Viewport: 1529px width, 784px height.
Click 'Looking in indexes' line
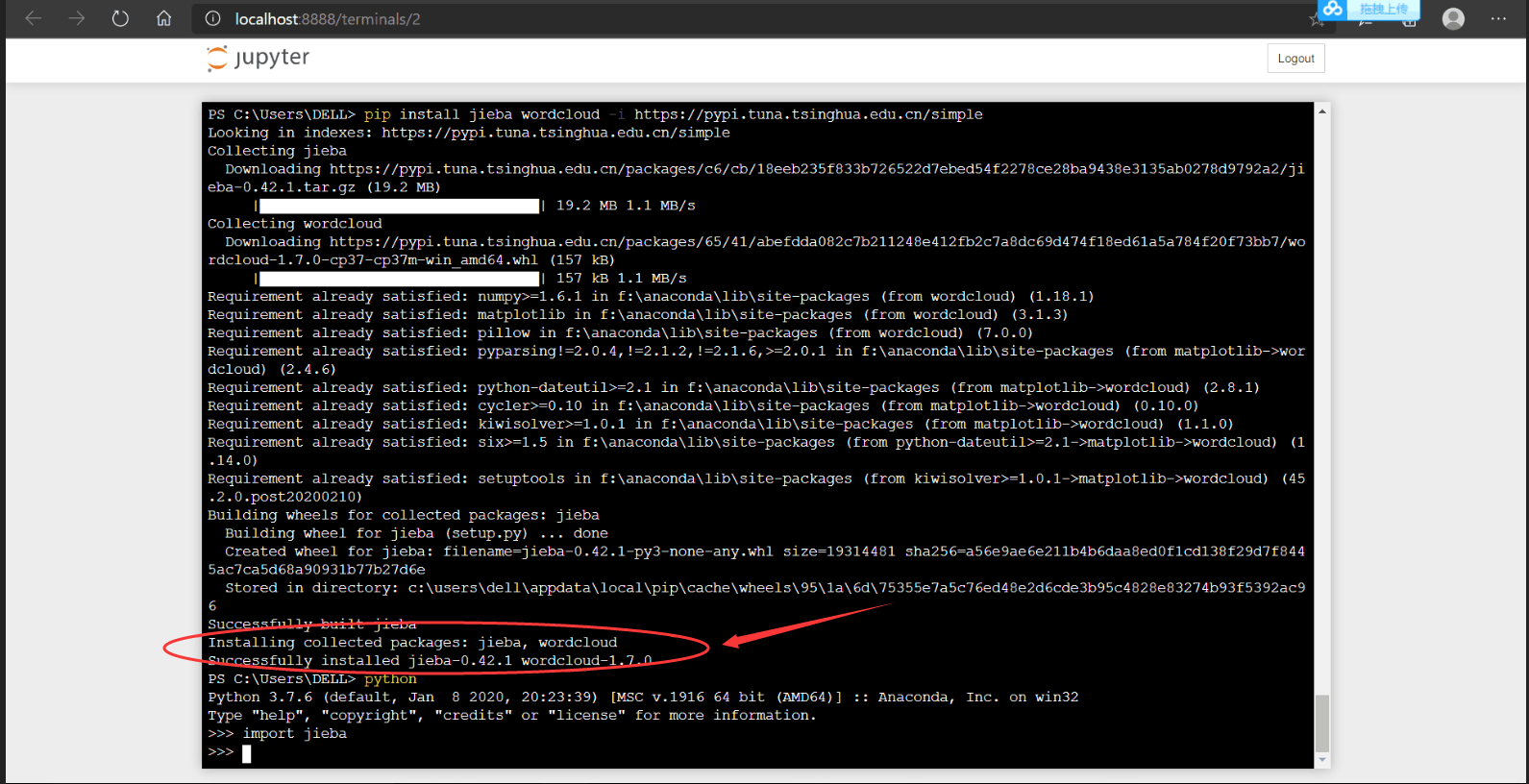469,133
